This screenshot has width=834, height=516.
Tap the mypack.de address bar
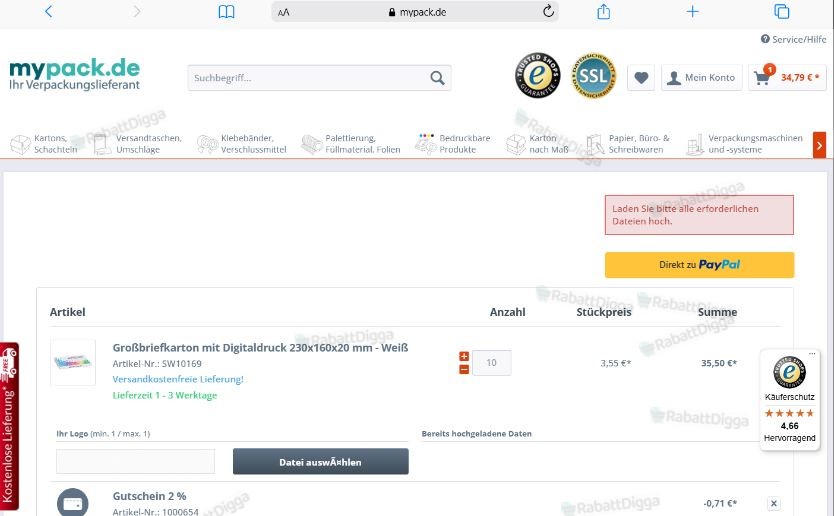click(415, 12)
